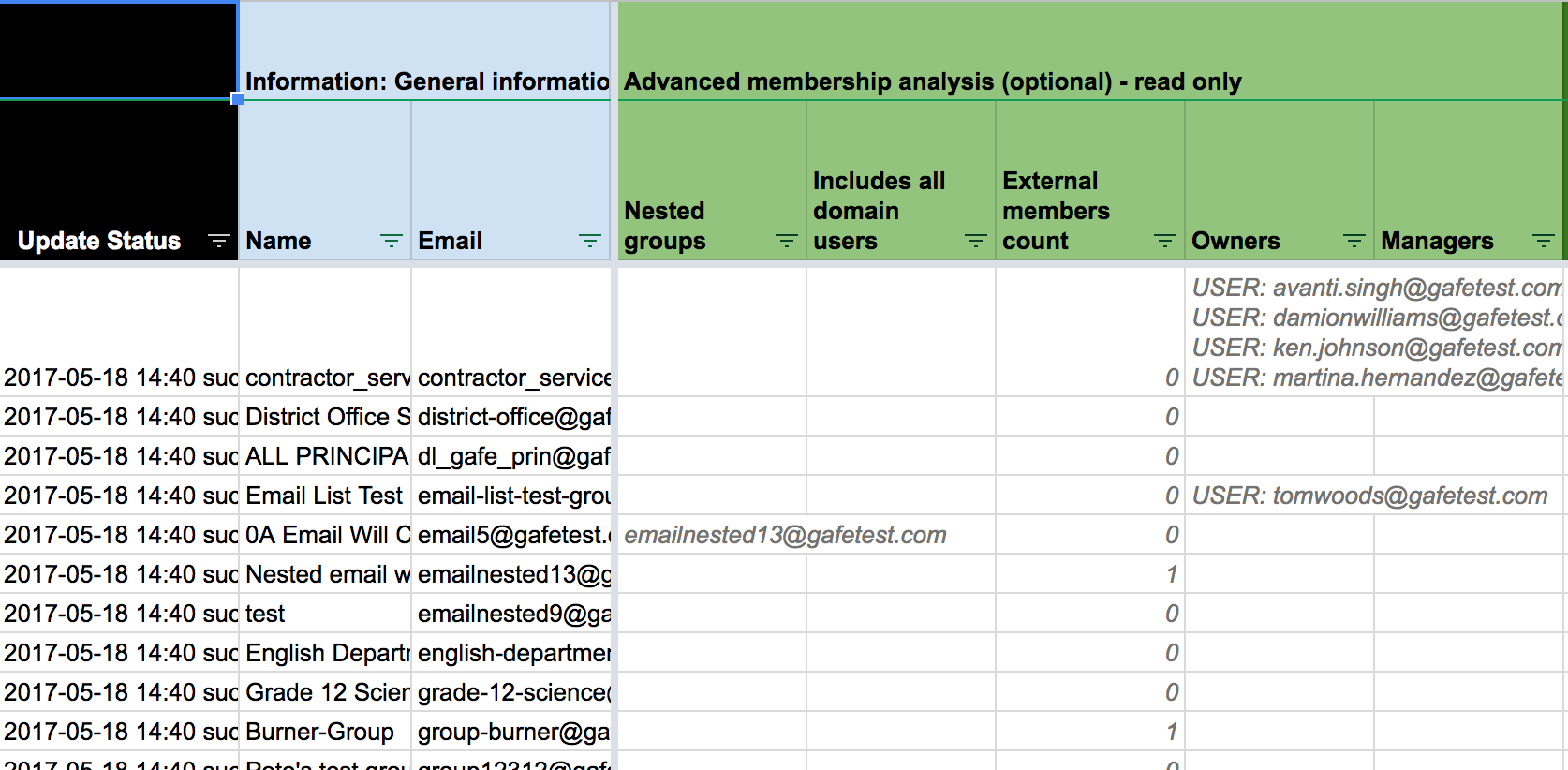Click the Nested groups filter icon
The image size is (1568, 770).
pyautogui.click(x=787, y=242)
